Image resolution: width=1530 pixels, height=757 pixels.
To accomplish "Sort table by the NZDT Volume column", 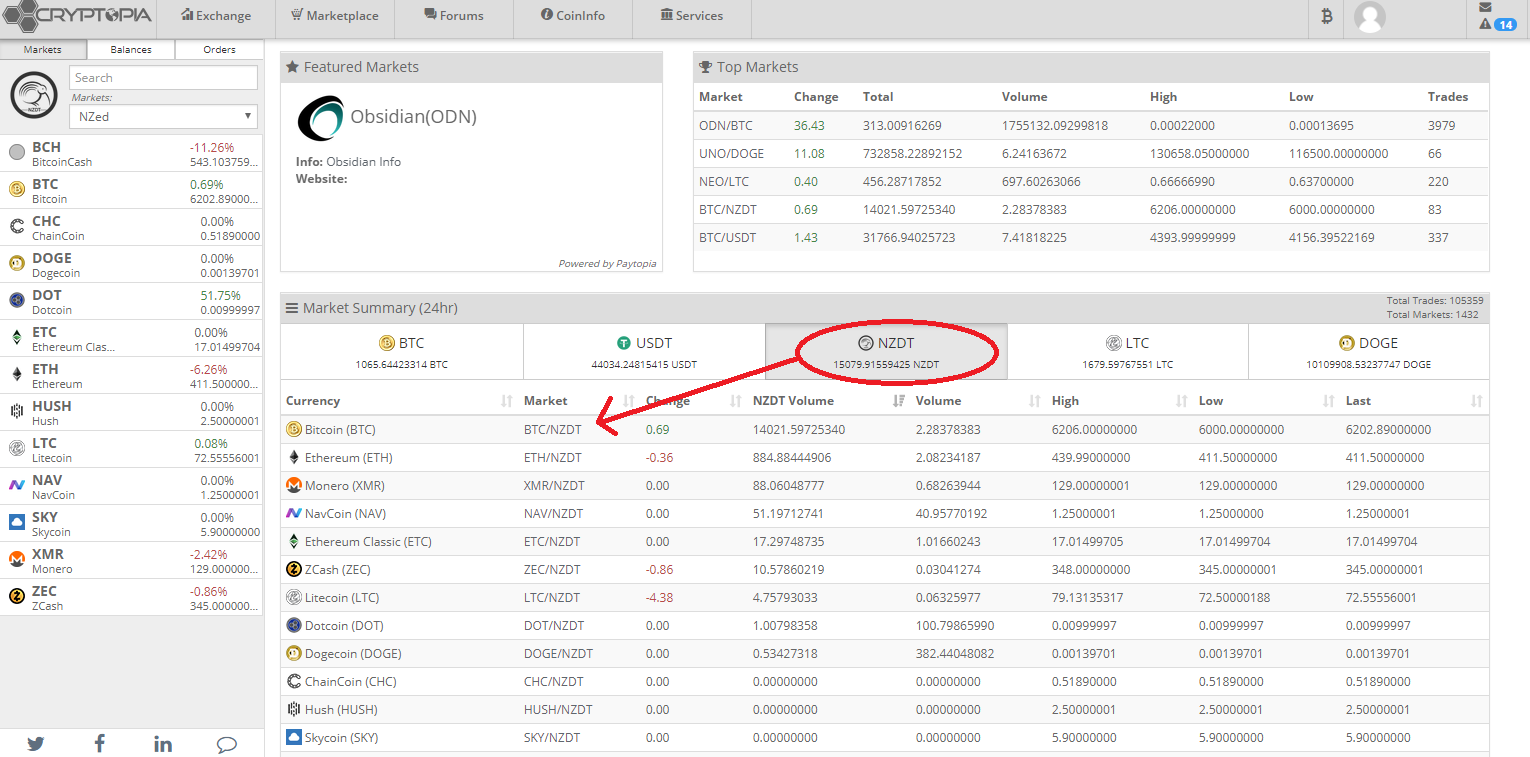I will (829, 401).
